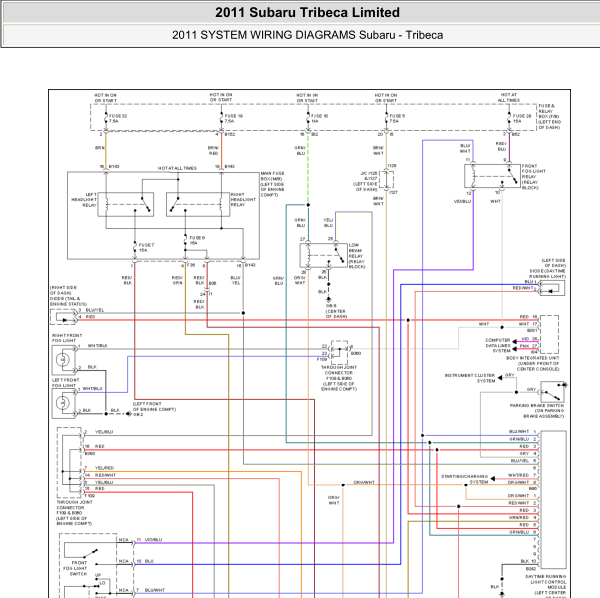Click the FRONT FOG LIGHT RELAY label
Image resolution: width=600 pixels, height=598 pixels.
[x=534, y=177]
